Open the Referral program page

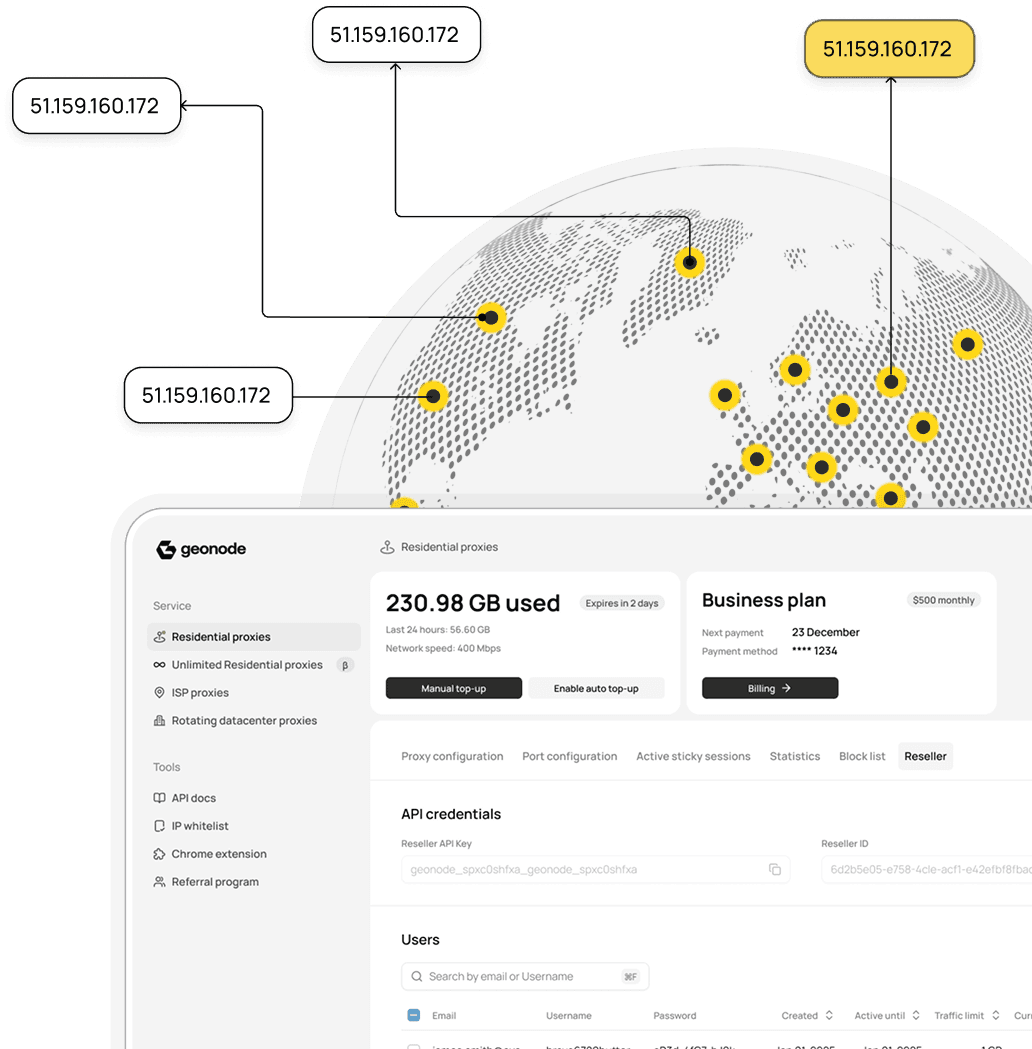pyautogui.click(x=205, y=882)
